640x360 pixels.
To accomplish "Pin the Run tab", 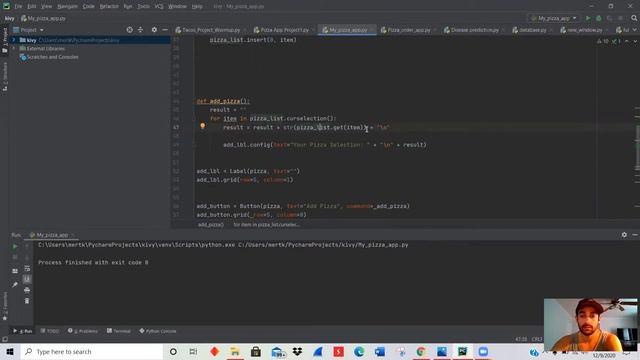I will click(x=15, y=284).
